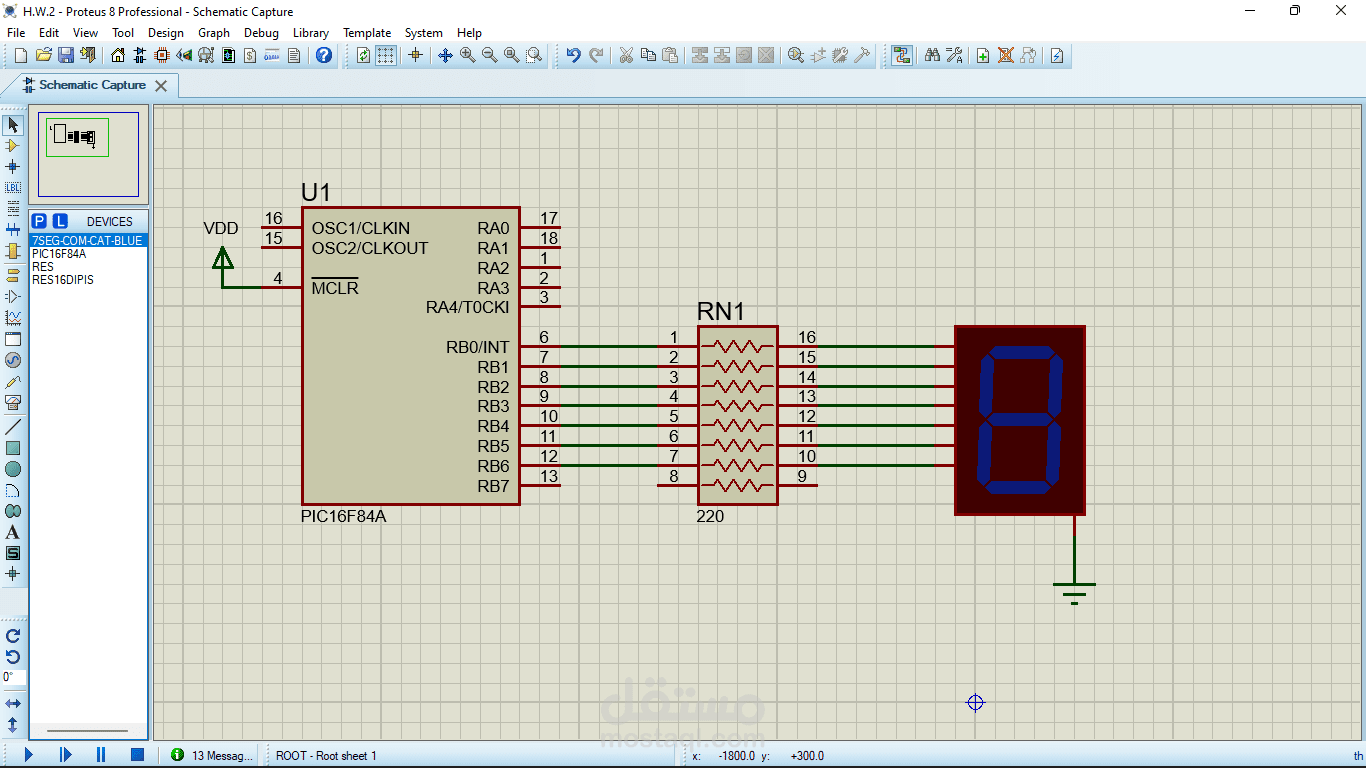Image resolution: width=1366 pixels, height=768 pixels.
Task: Save the project with the floppy icon
Action: coord(66,55)
